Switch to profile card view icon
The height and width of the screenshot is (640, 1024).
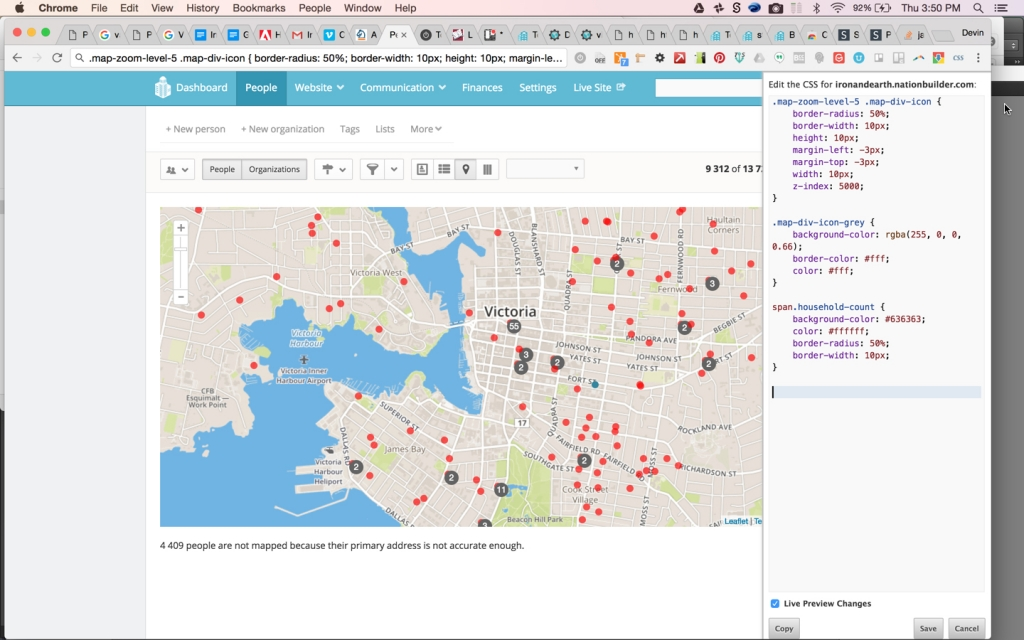pyautogui.click(x=422, y=169)
